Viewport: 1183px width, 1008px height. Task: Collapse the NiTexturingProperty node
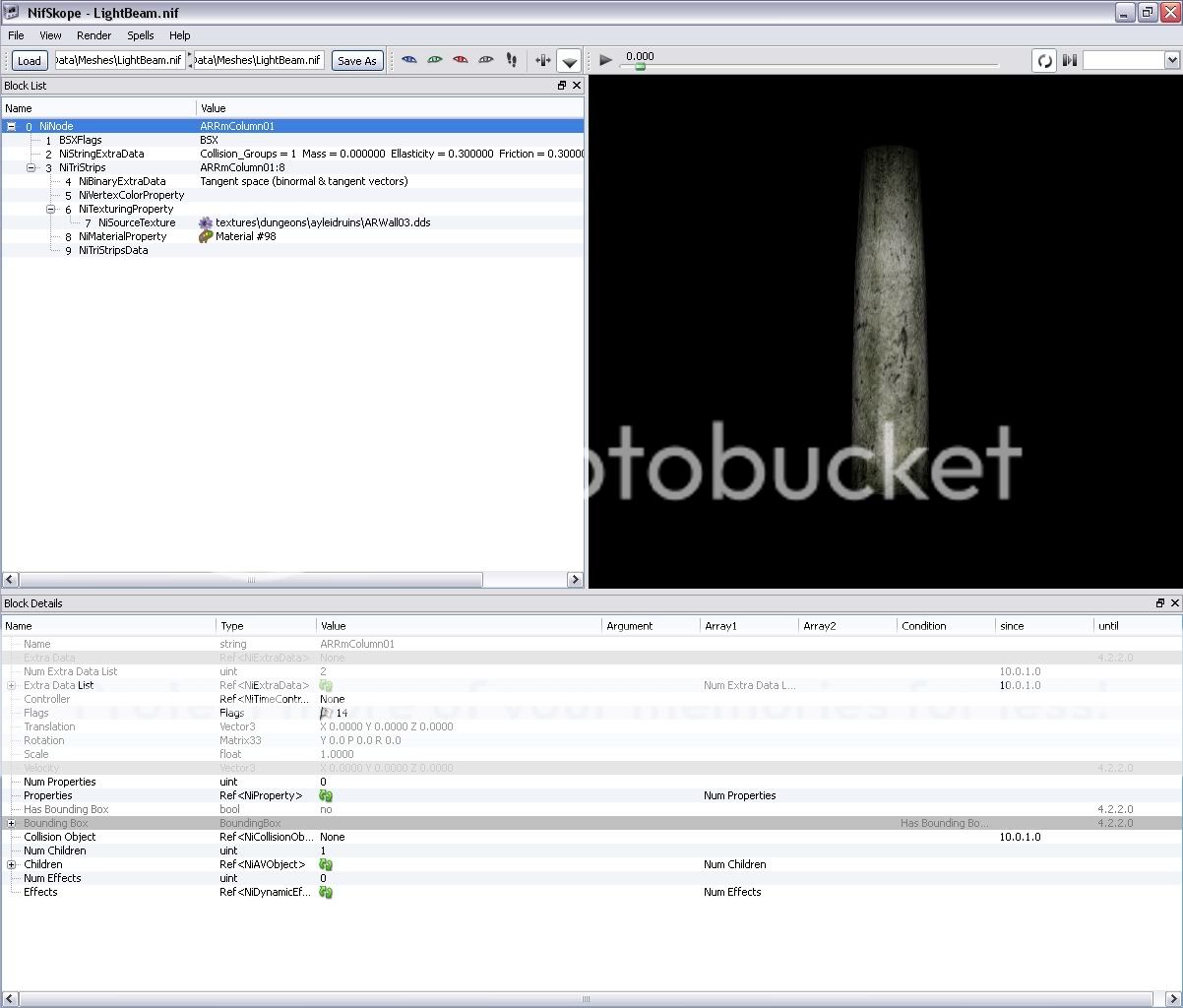point(51,210)
